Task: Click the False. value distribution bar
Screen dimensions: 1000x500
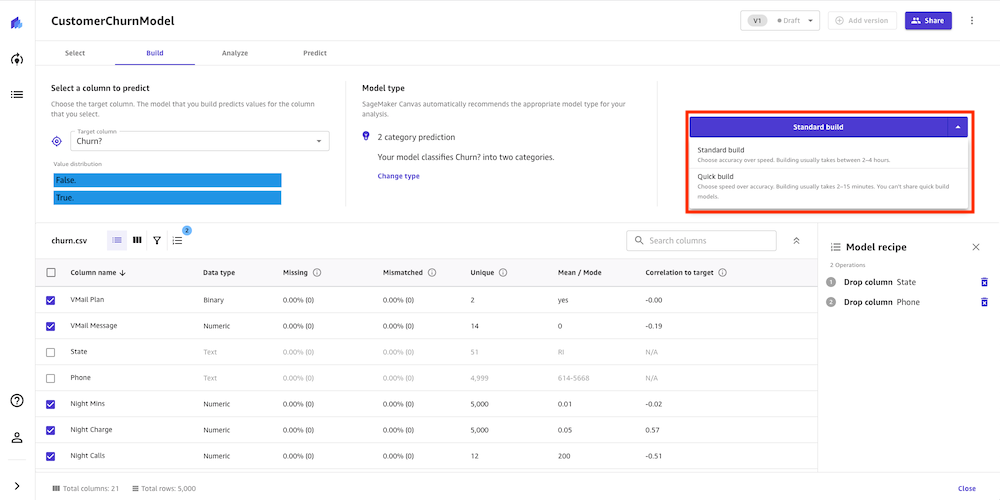Action: [x=168, y=180]
